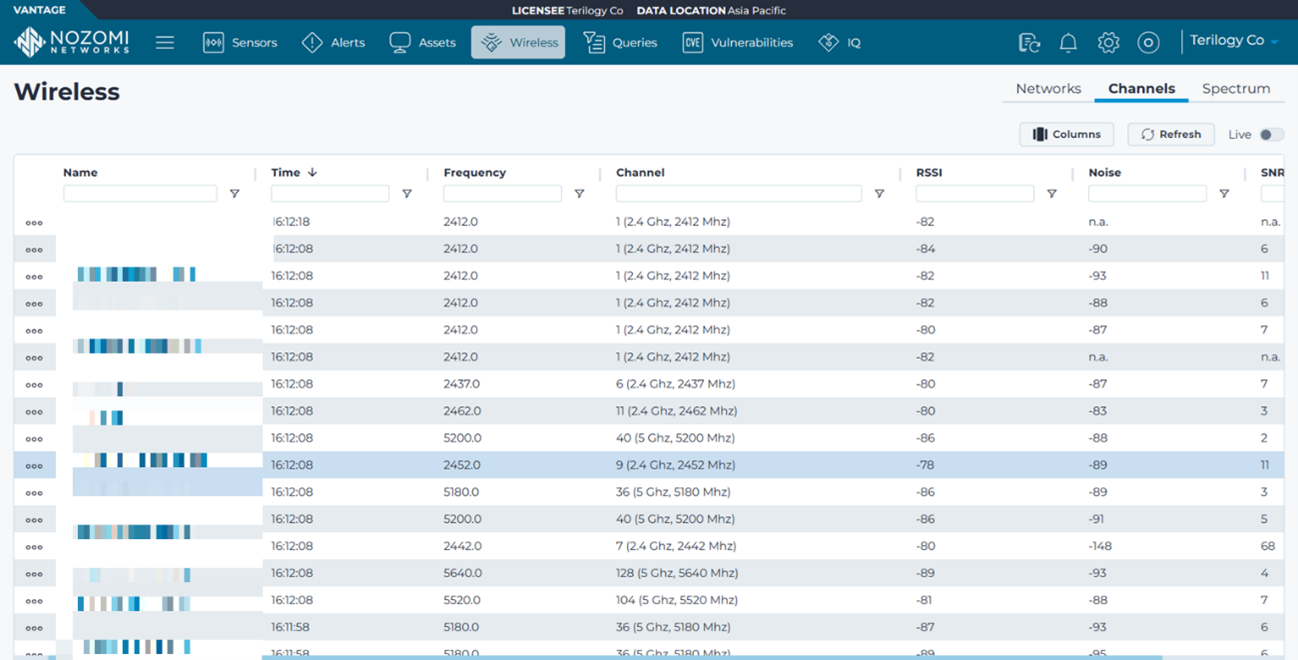Viewport: 1298px width, 660px height.
Task: Sort by the Name column header
Action: [80, 172]
